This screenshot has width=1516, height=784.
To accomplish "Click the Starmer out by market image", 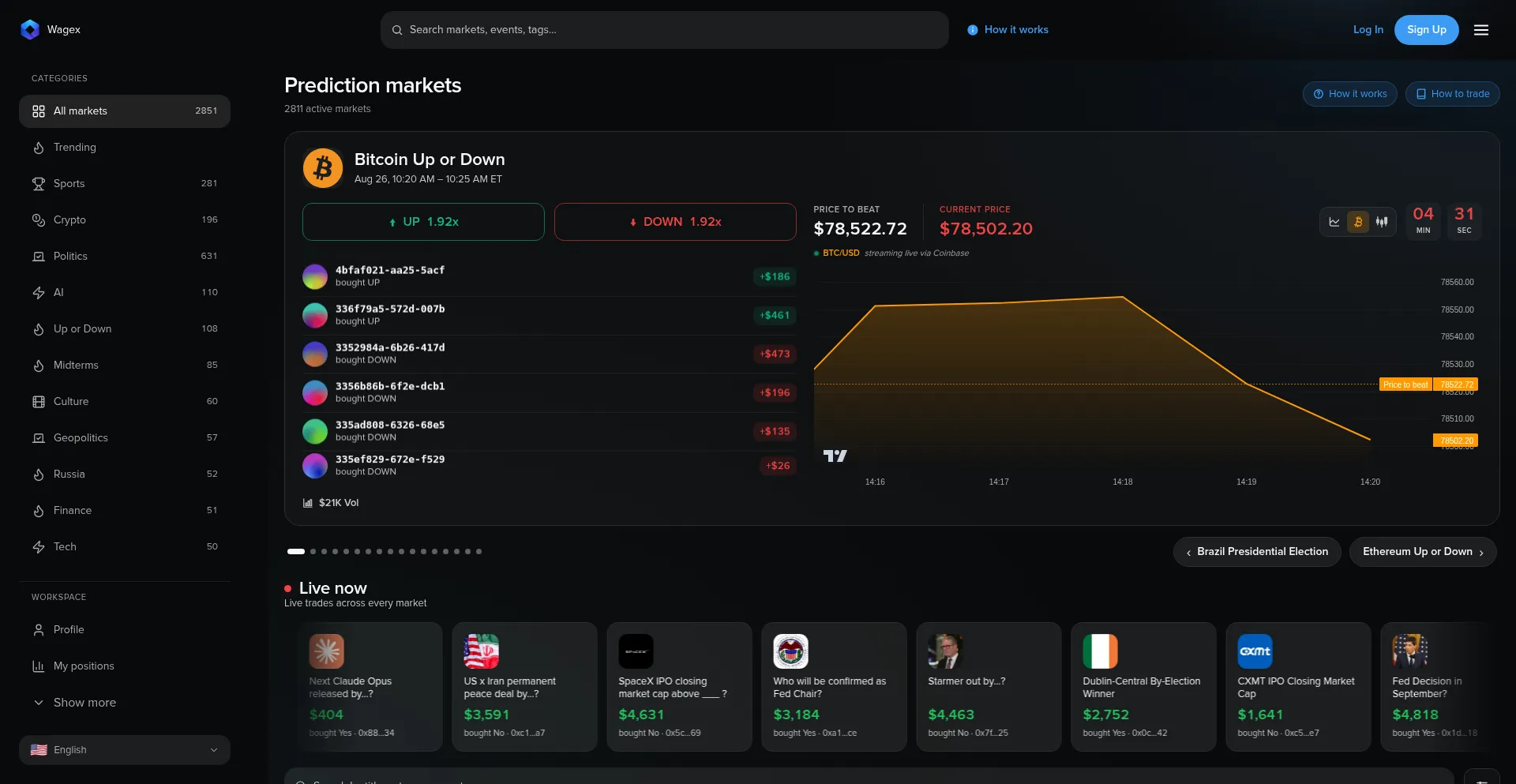I will pos(946,651).
